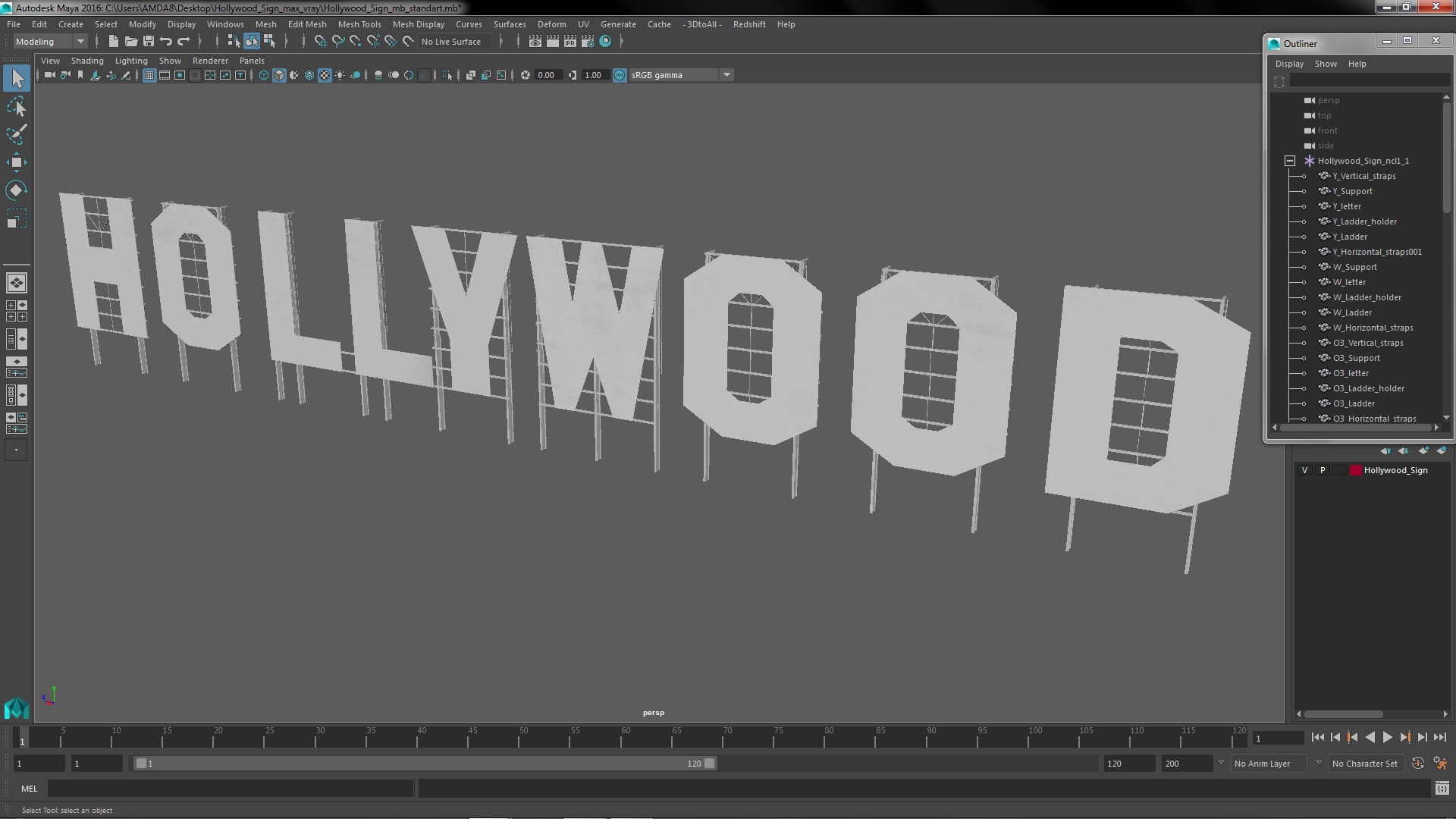Image resolution: width=1456 pixels, height=819 pixels.
Task: Click the MEL command language label
Action: click(x=29, y=789)
